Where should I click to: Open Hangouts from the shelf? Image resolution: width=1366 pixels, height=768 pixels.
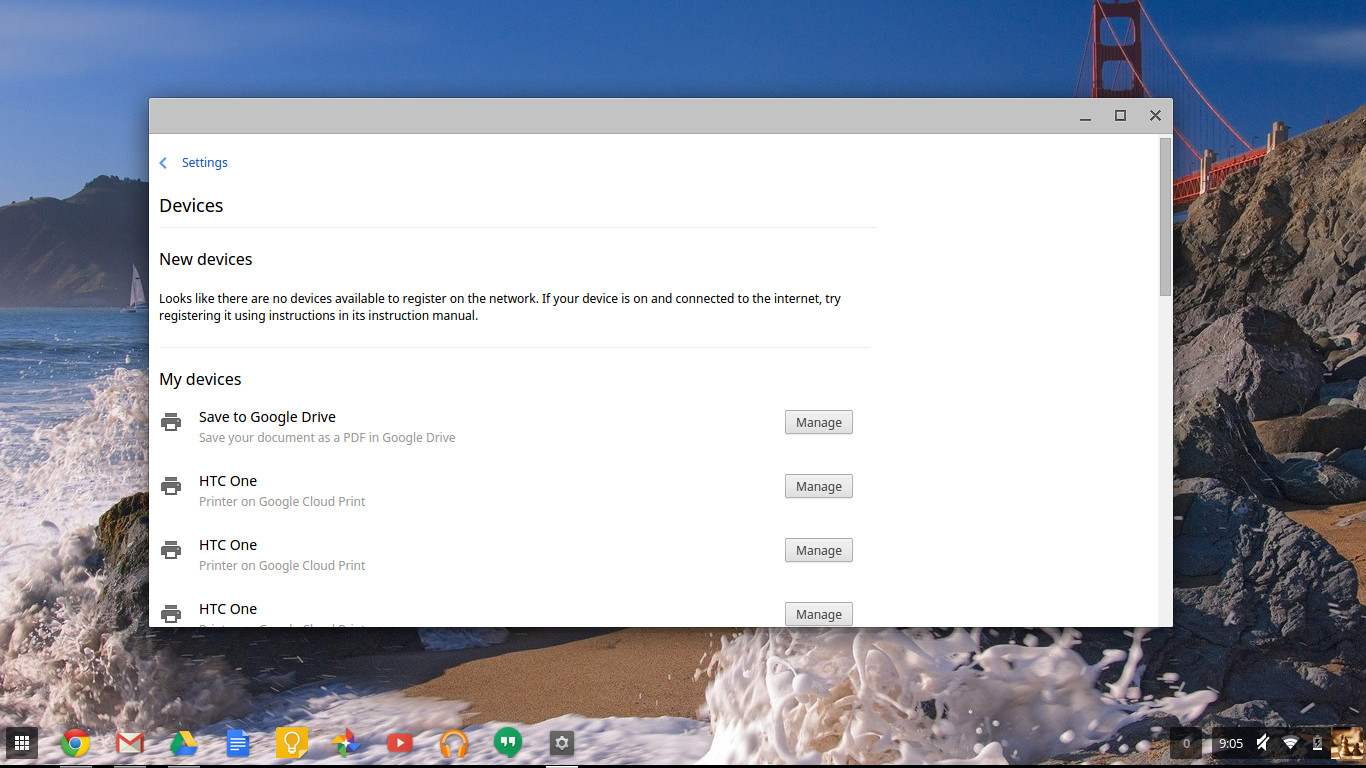tap(508, 743)
